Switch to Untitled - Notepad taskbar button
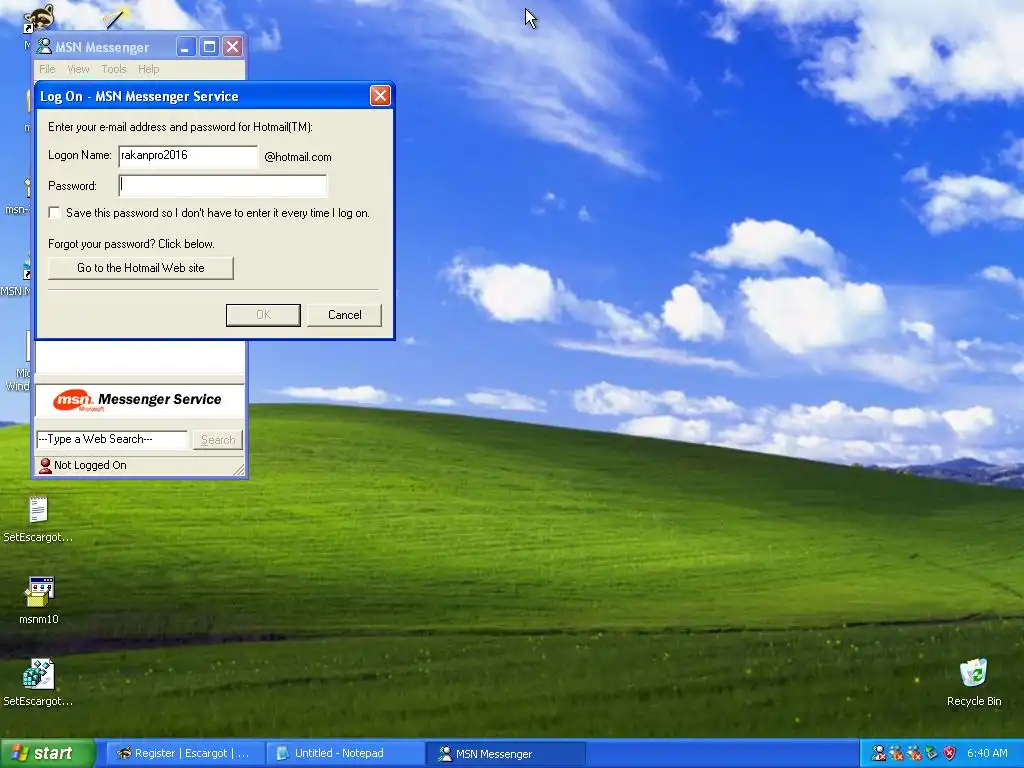The image size is (1024, 768). point(345,754)
